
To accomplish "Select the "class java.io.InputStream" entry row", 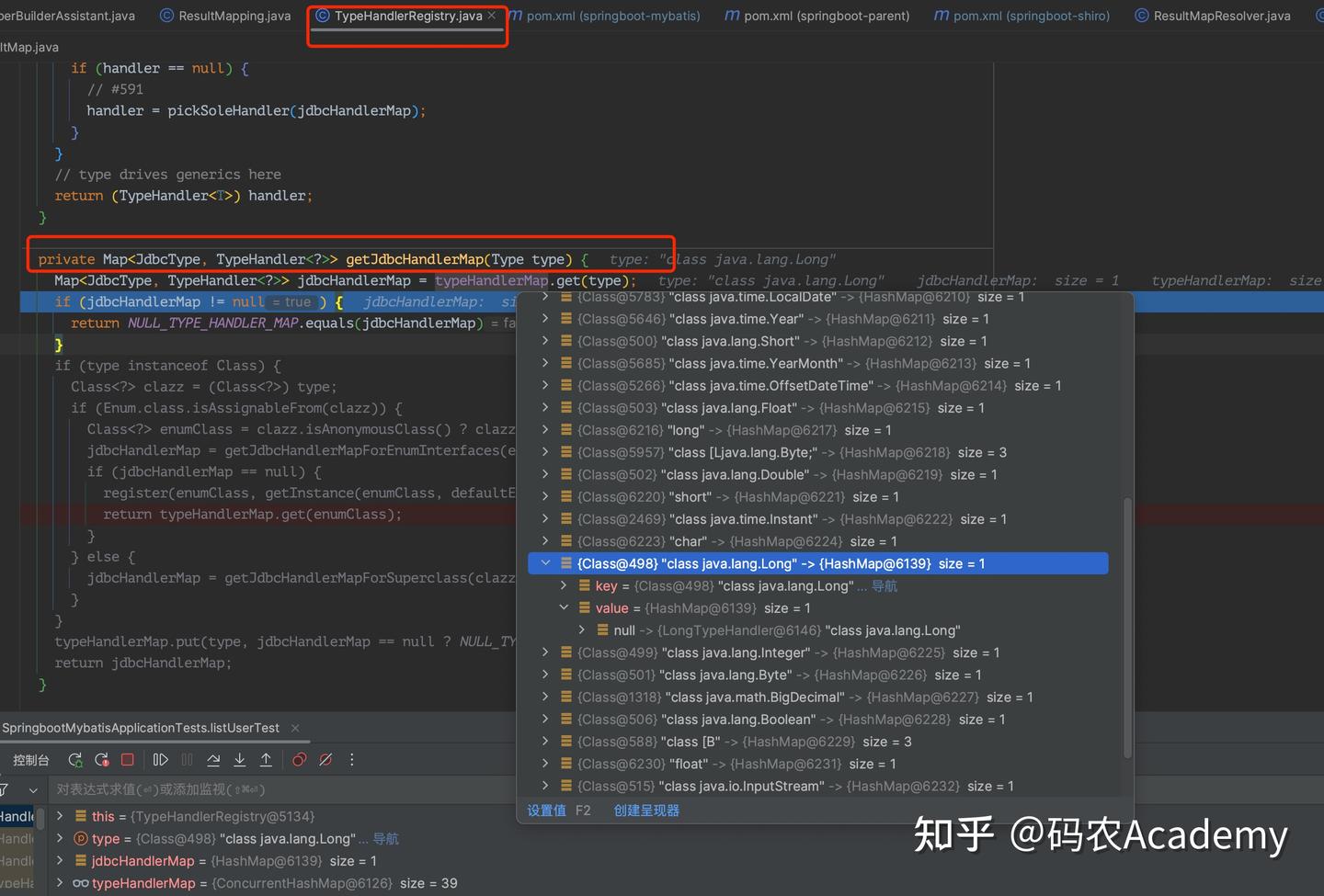I will click(818, 786).
